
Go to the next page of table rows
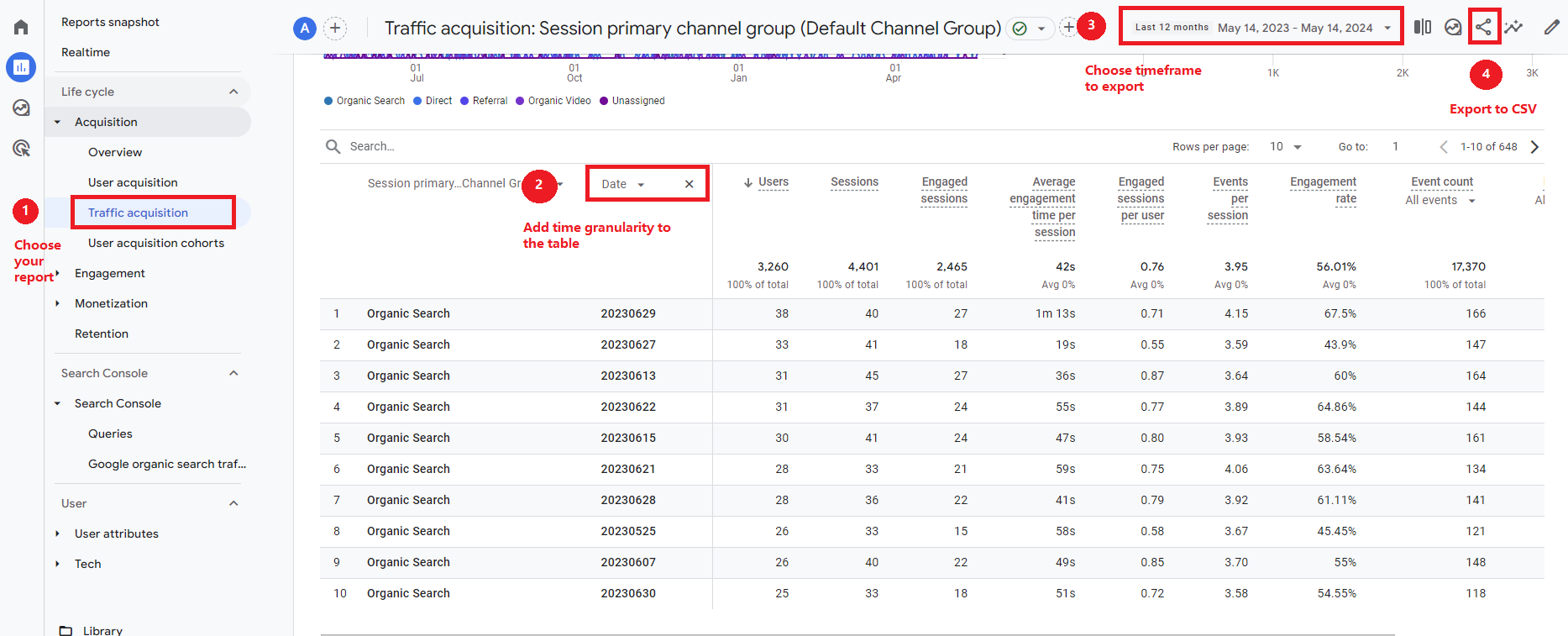pyautogui.click(x=1534, y=147)
